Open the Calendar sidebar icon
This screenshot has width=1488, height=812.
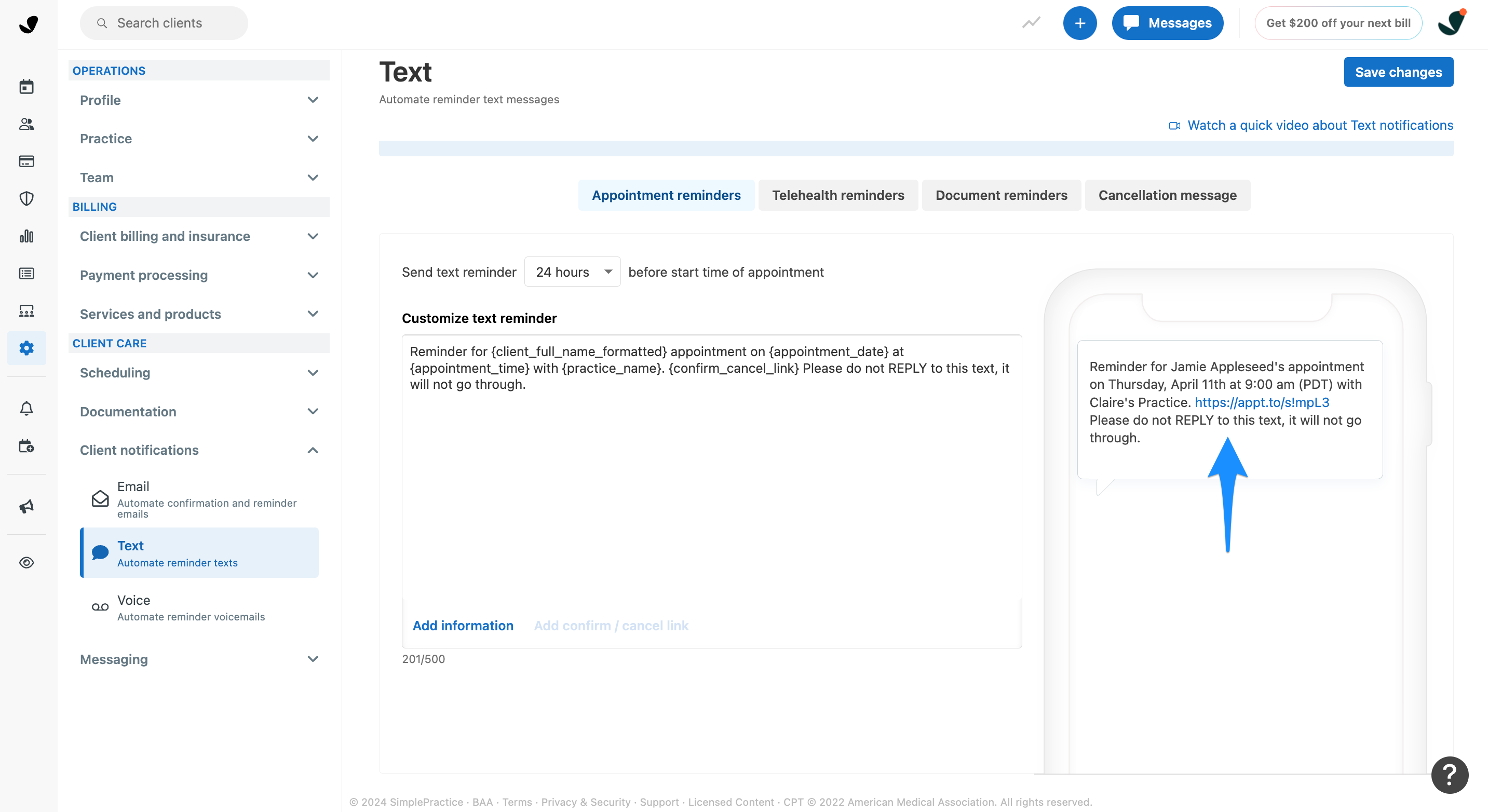coord(26,87)
